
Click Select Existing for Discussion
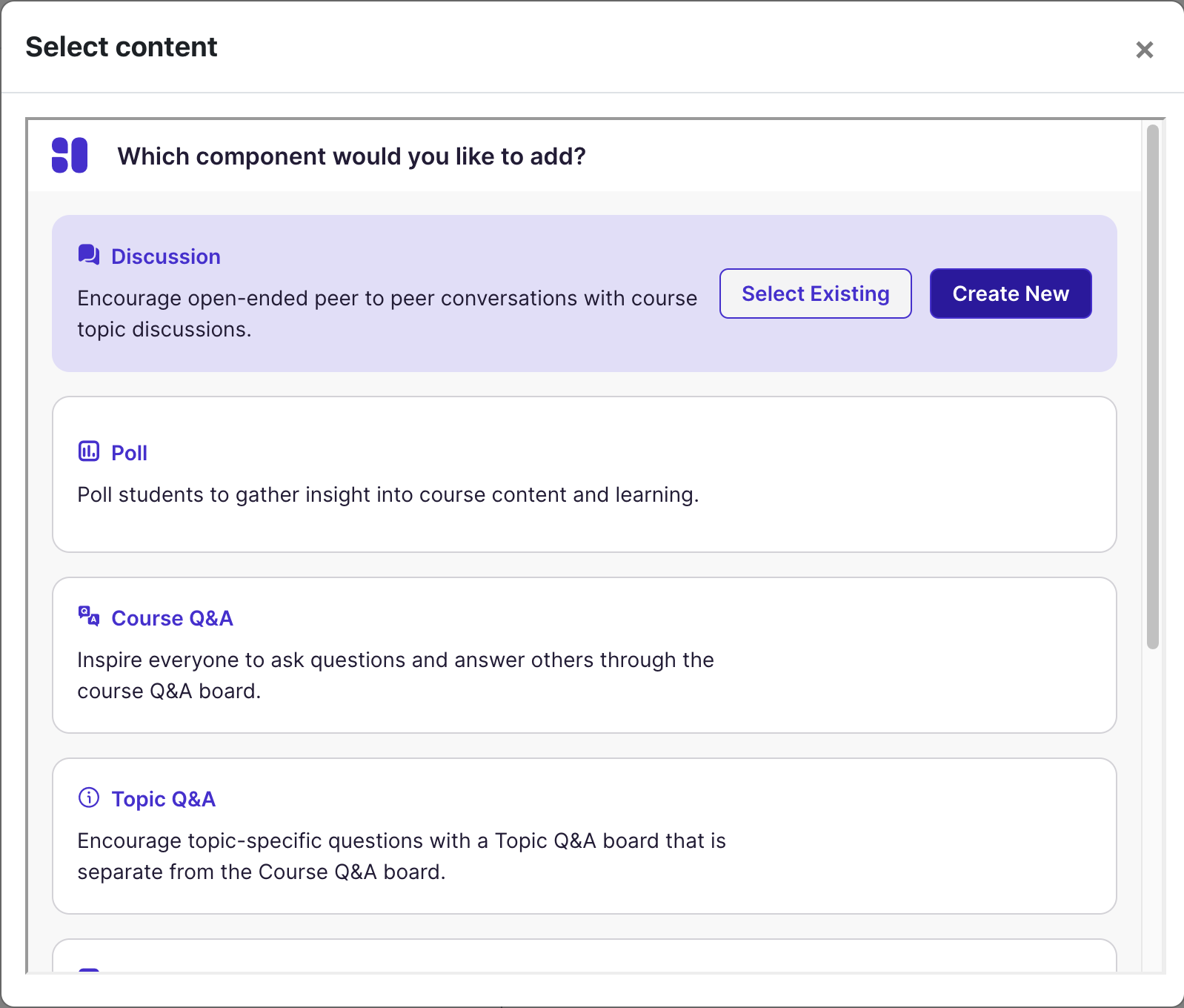816,294
